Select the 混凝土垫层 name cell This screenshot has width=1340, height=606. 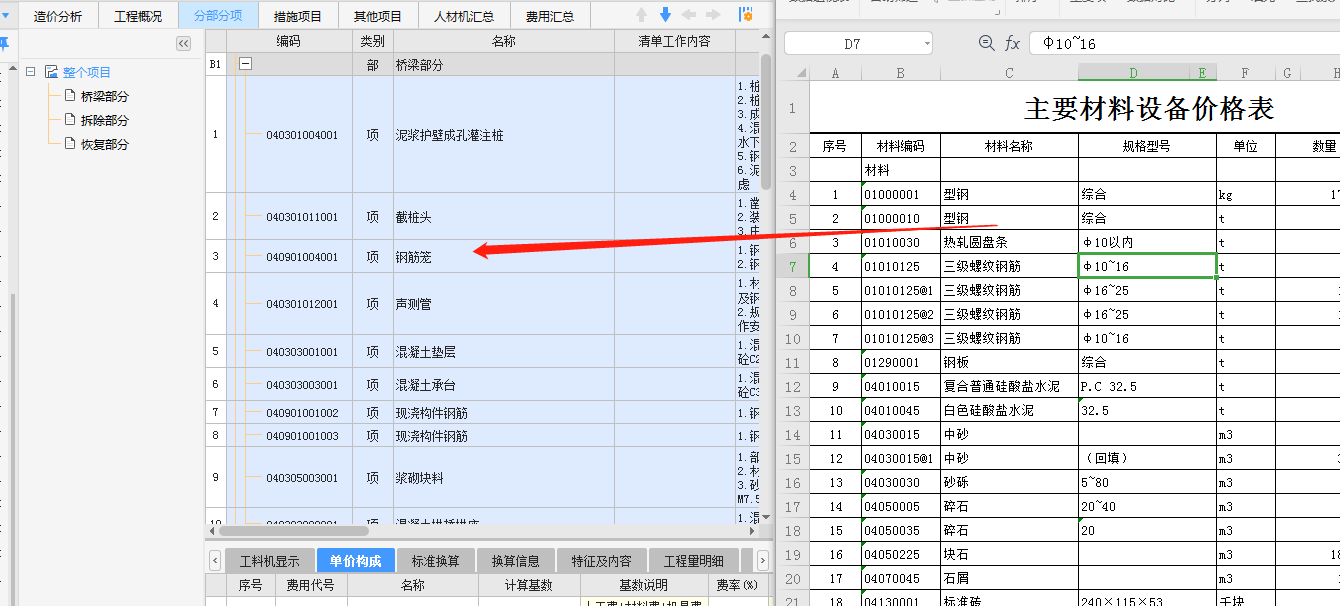tap(504, 352)
